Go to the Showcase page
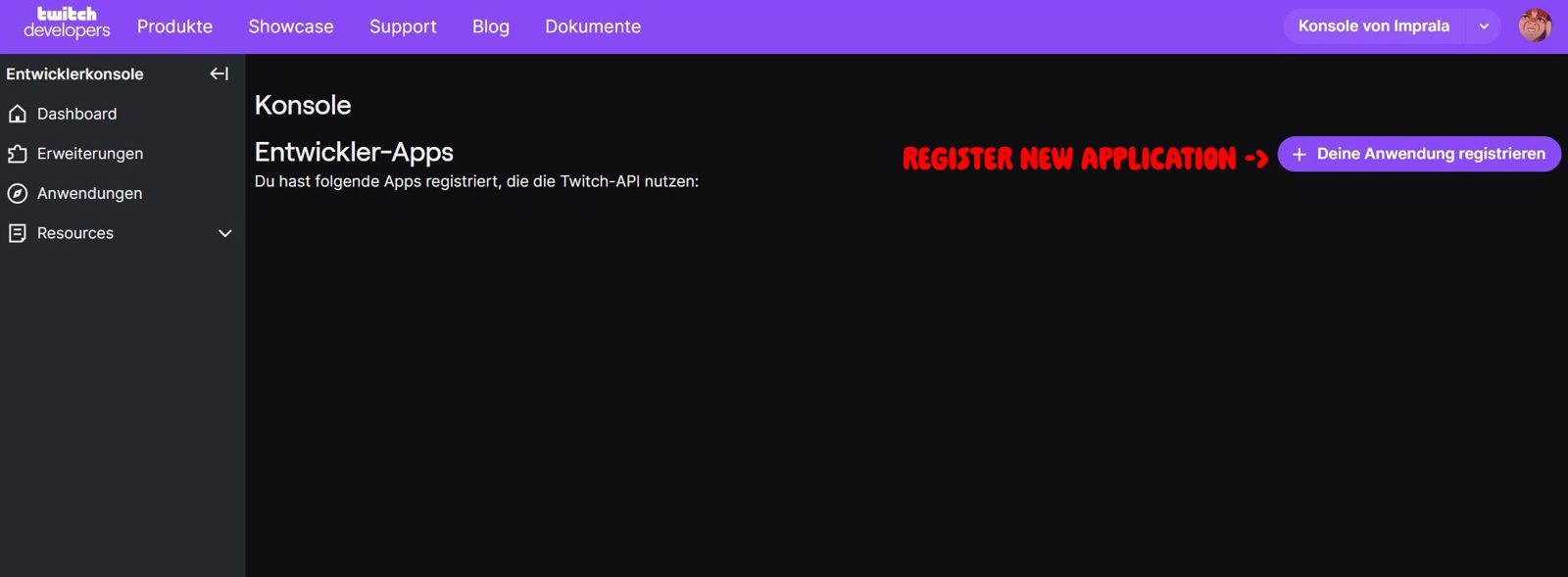The height and width of the screenshot is (577, 1568). point(291,26)
